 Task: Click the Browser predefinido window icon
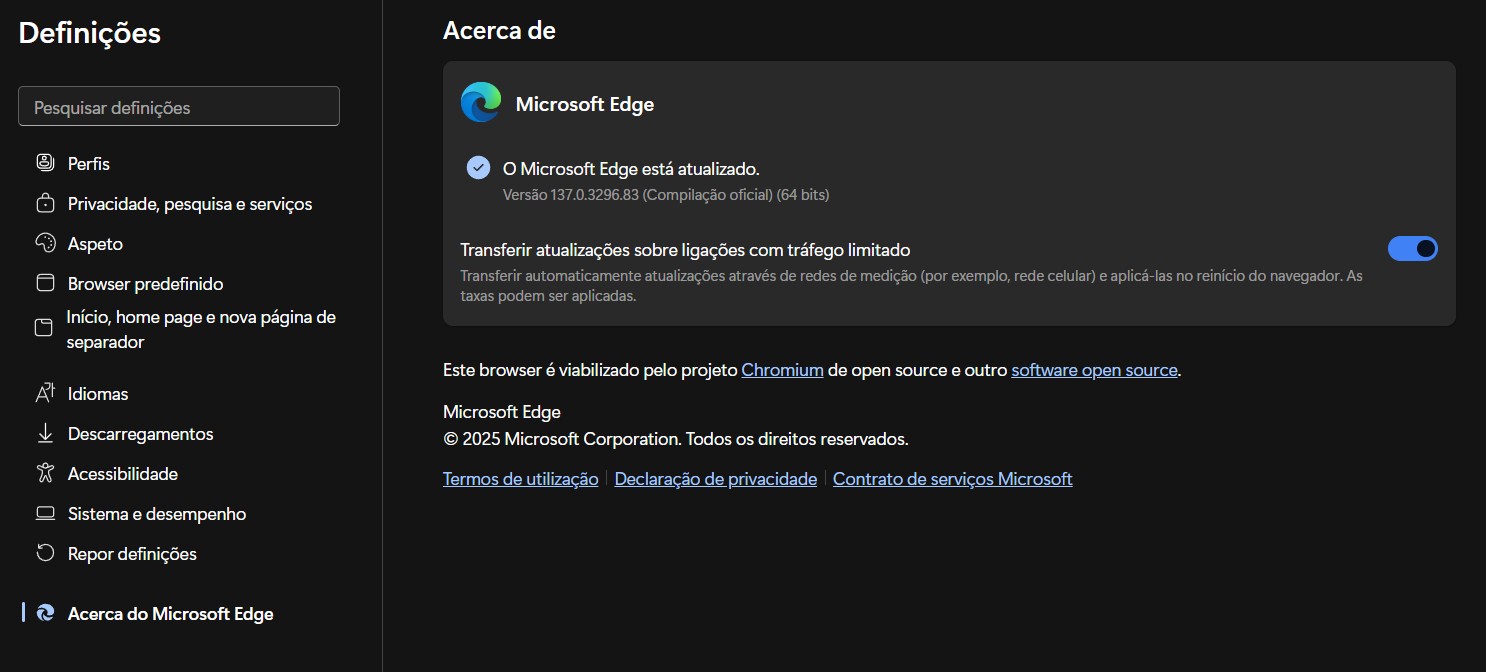point(45,283)
